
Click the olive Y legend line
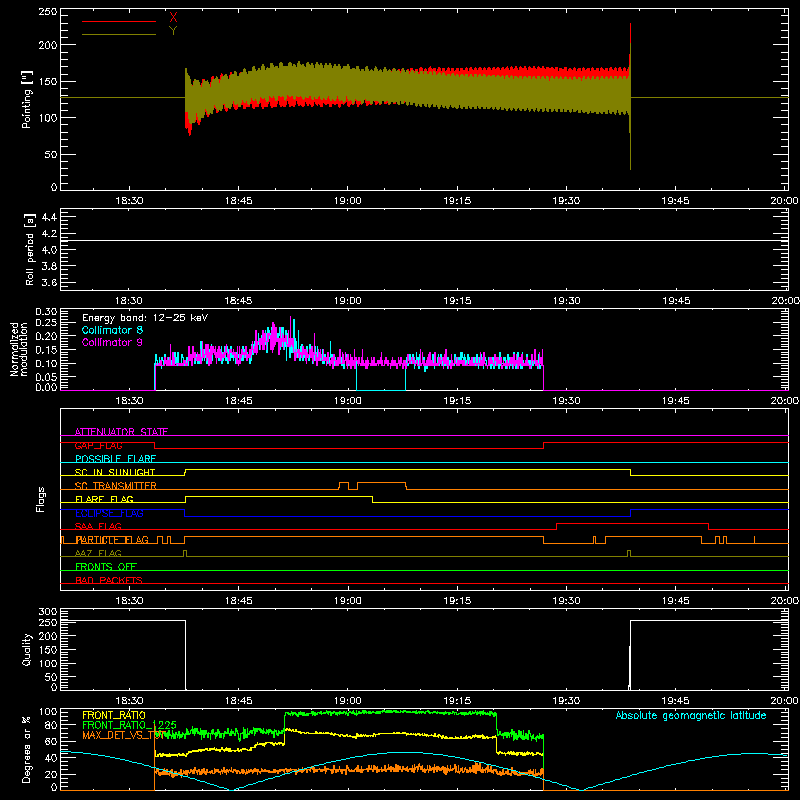coord(118,34)
